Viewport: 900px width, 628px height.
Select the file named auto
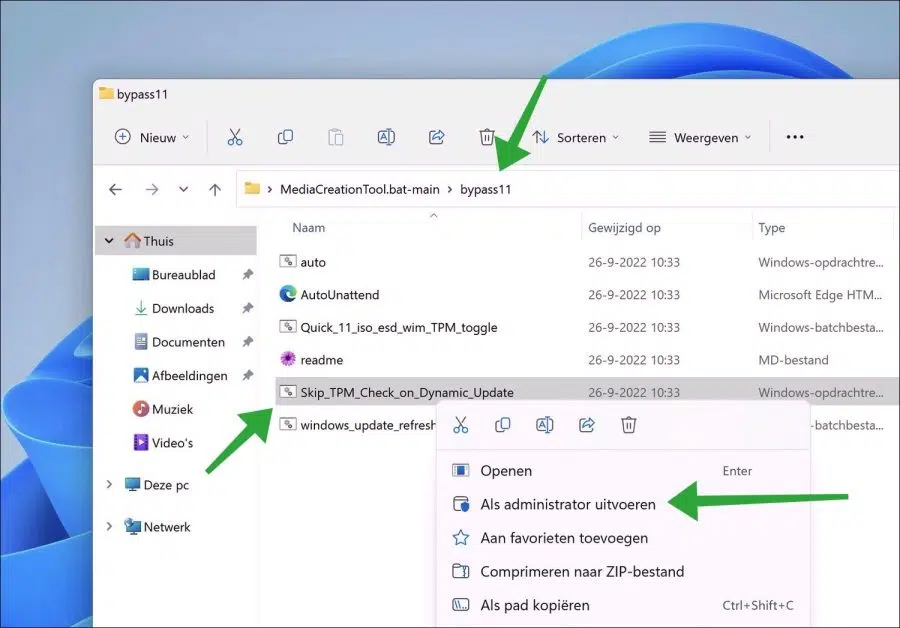pyautogui.click(x=313, y=262)
